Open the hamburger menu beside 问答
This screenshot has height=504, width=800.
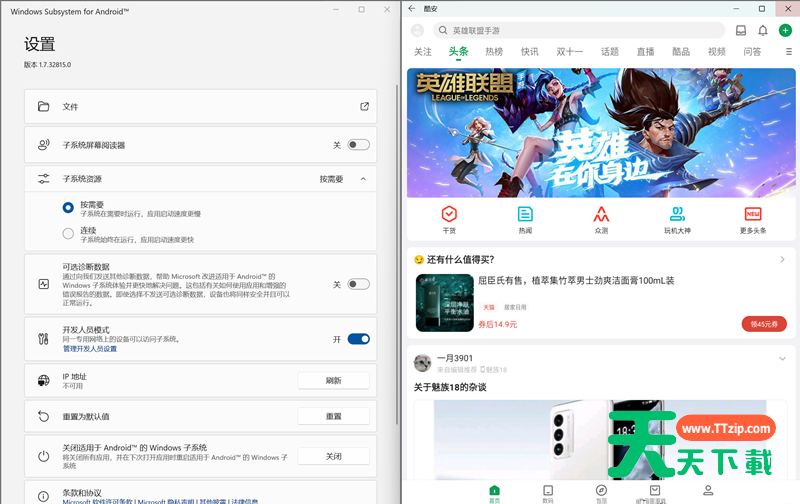click(789, 52)
